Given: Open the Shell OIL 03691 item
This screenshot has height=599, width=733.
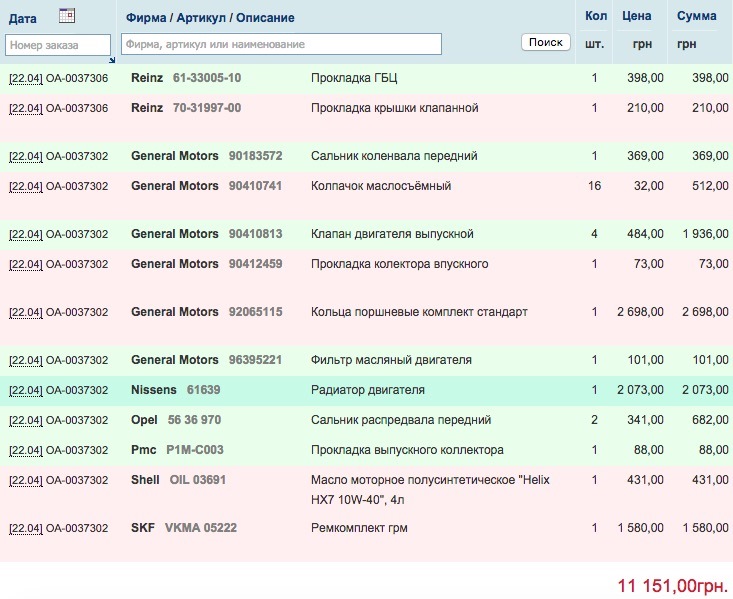Looking at the screenshot, I should [197, 480].
